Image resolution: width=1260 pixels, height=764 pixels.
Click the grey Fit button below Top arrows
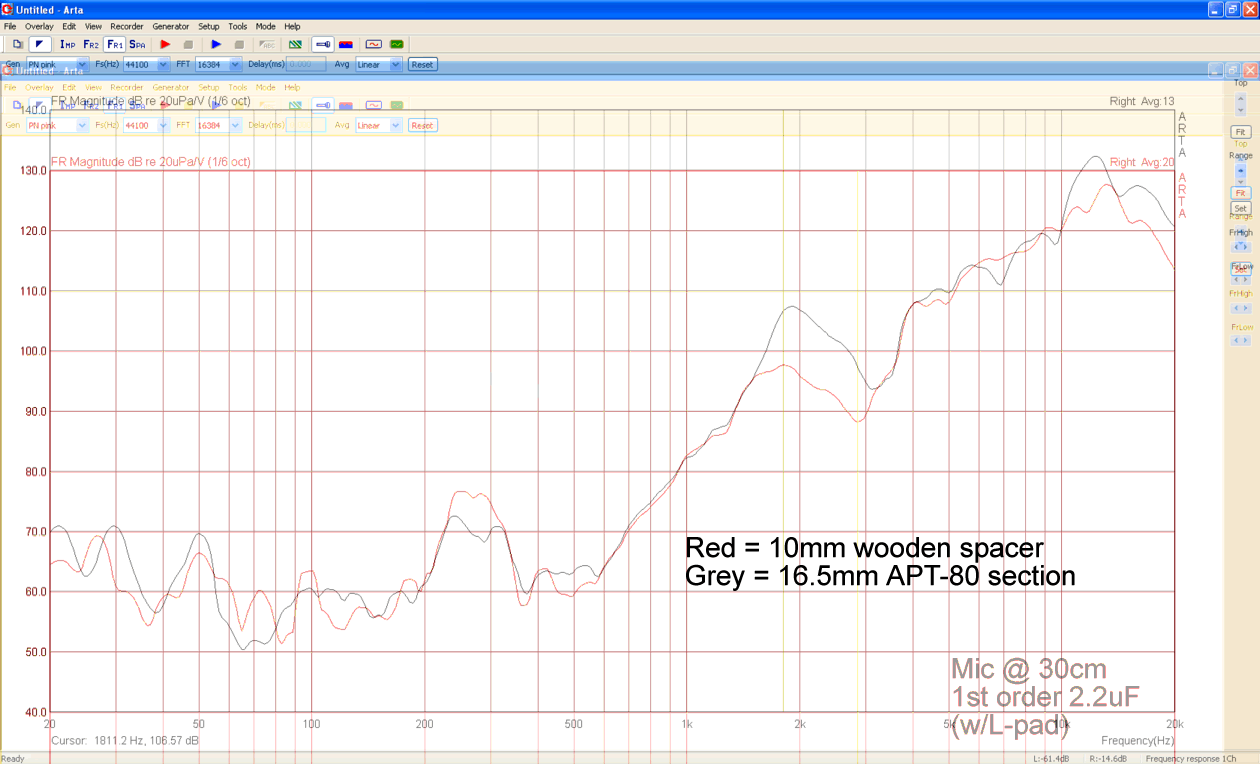(1241, 132)
